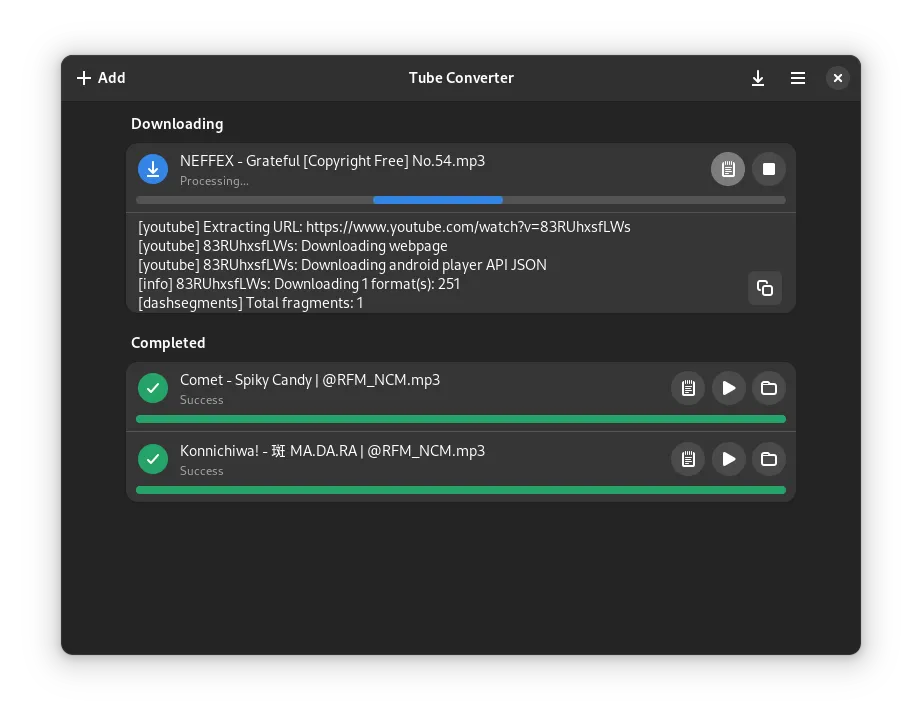Image resolution: width=922 pixels, height=722 pixels.
Task: Click the blue download status icon
Action: pyautogui.click(x=153, y=169)
